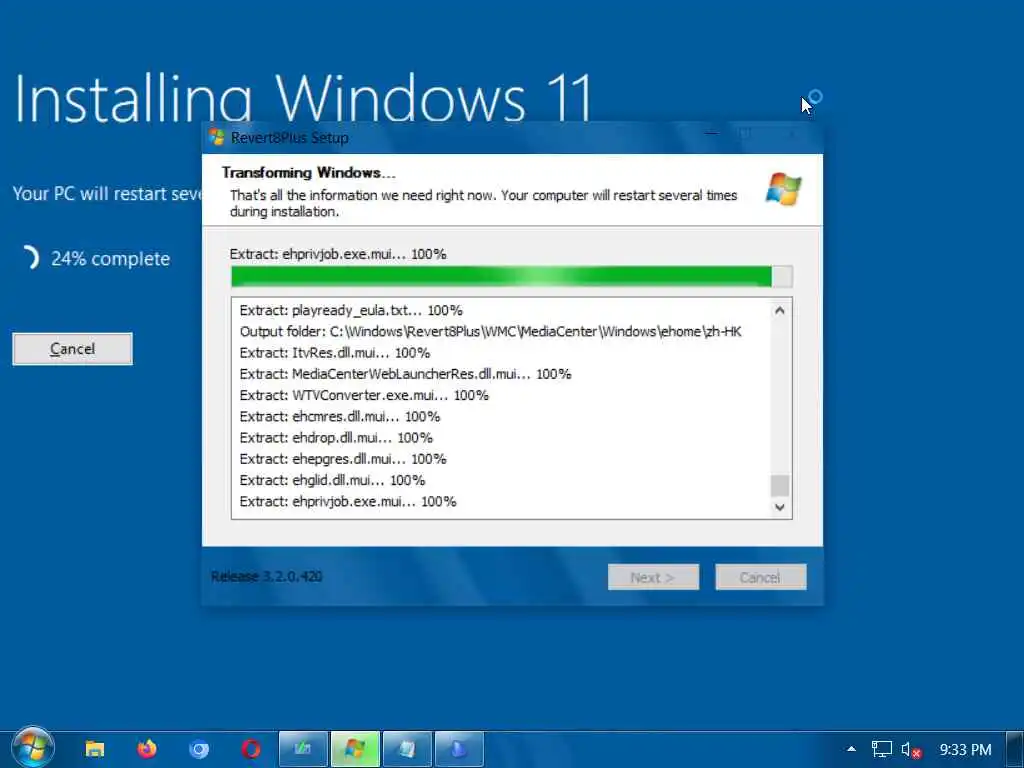Open the Windows Start orb
The width and height of the screenshot is (1024, 768).
click(x=32, y=748)
